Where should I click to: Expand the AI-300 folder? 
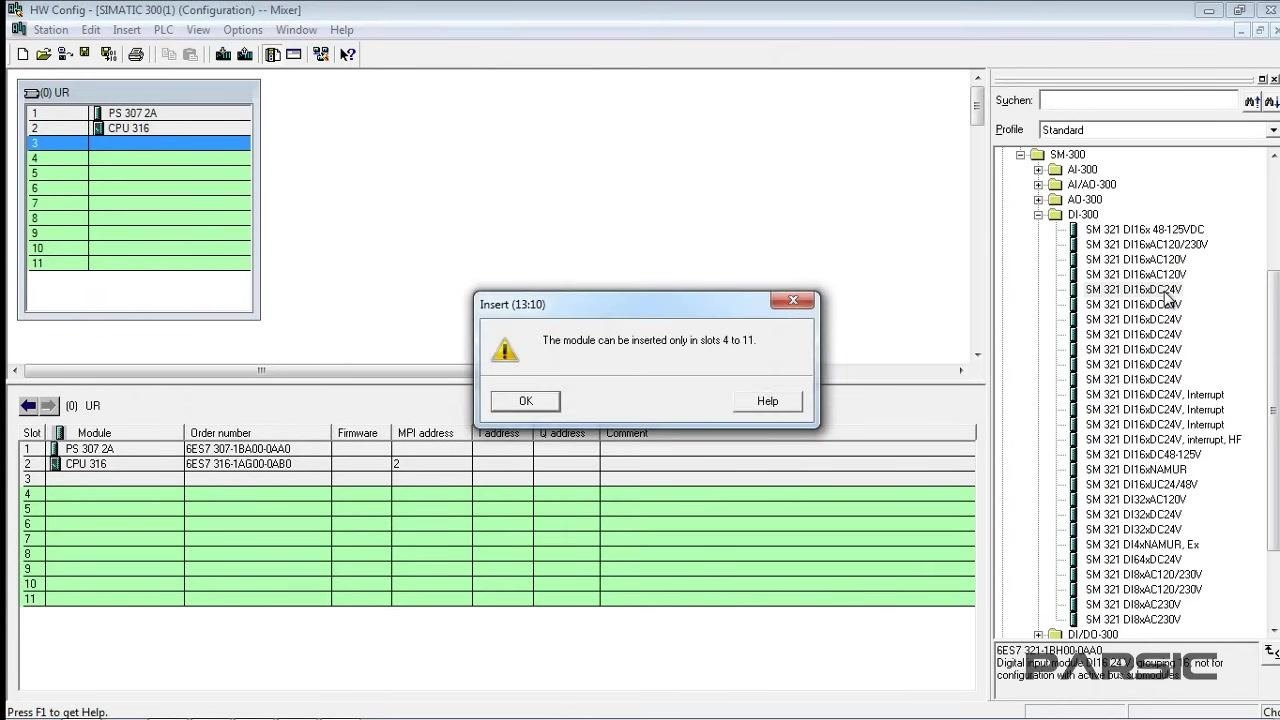coord(1038,170)
